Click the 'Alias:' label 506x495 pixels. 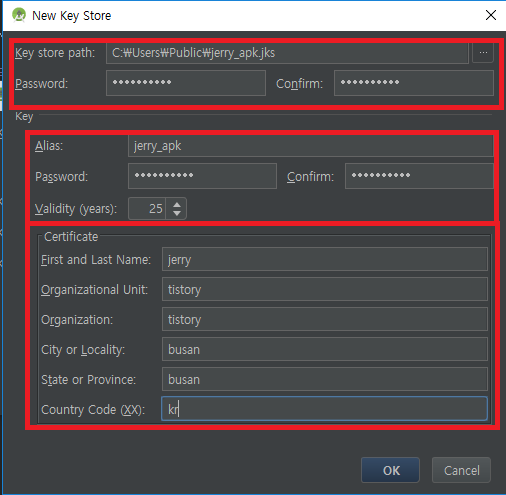click(x=49, y=146)
